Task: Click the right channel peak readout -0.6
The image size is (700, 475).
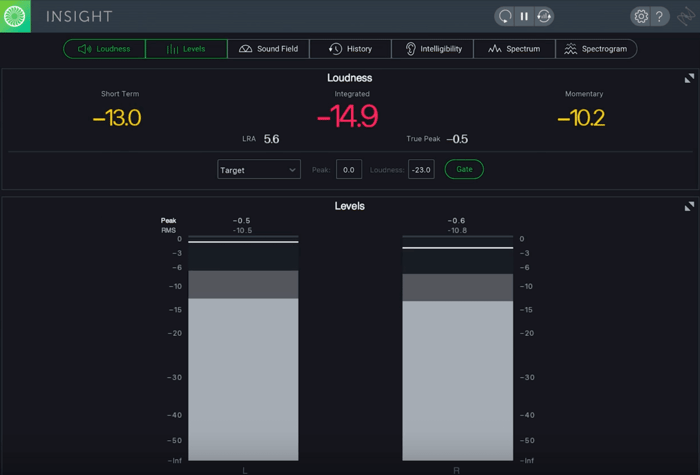Action: coord(456,221)
